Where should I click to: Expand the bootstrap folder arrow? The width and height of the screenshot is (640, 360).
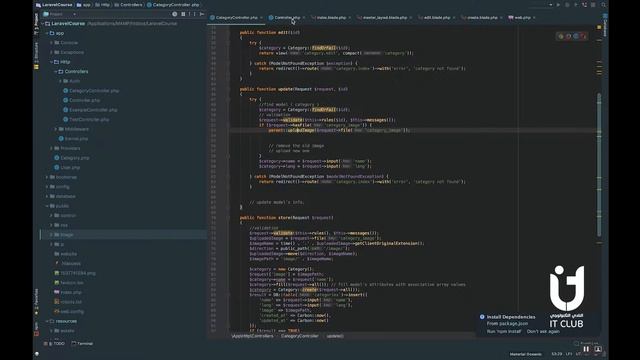(x=47, y=177)
